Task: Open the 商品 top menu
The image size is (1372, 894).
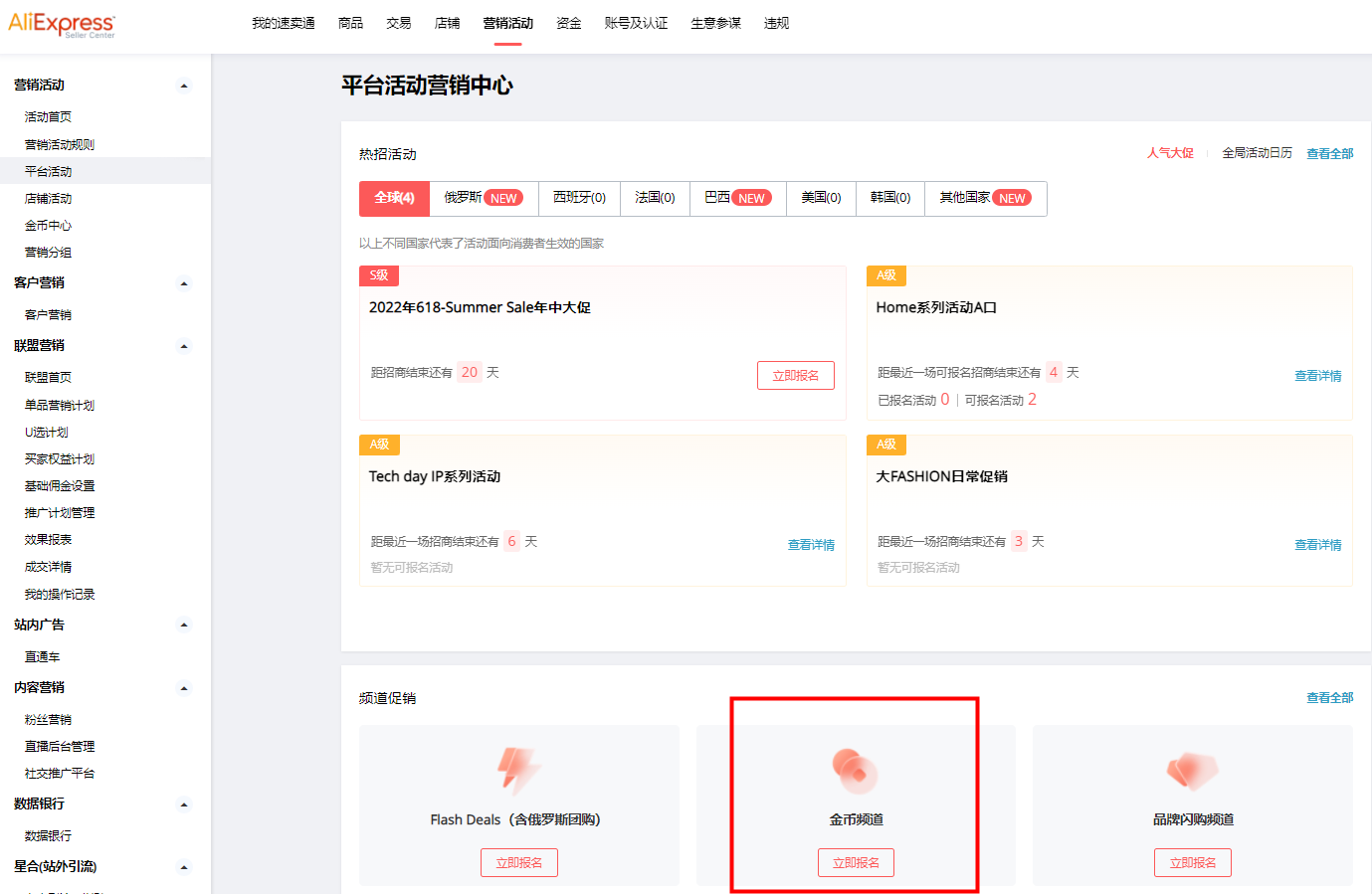Action: pyautogui.click(x=350, y=23)
